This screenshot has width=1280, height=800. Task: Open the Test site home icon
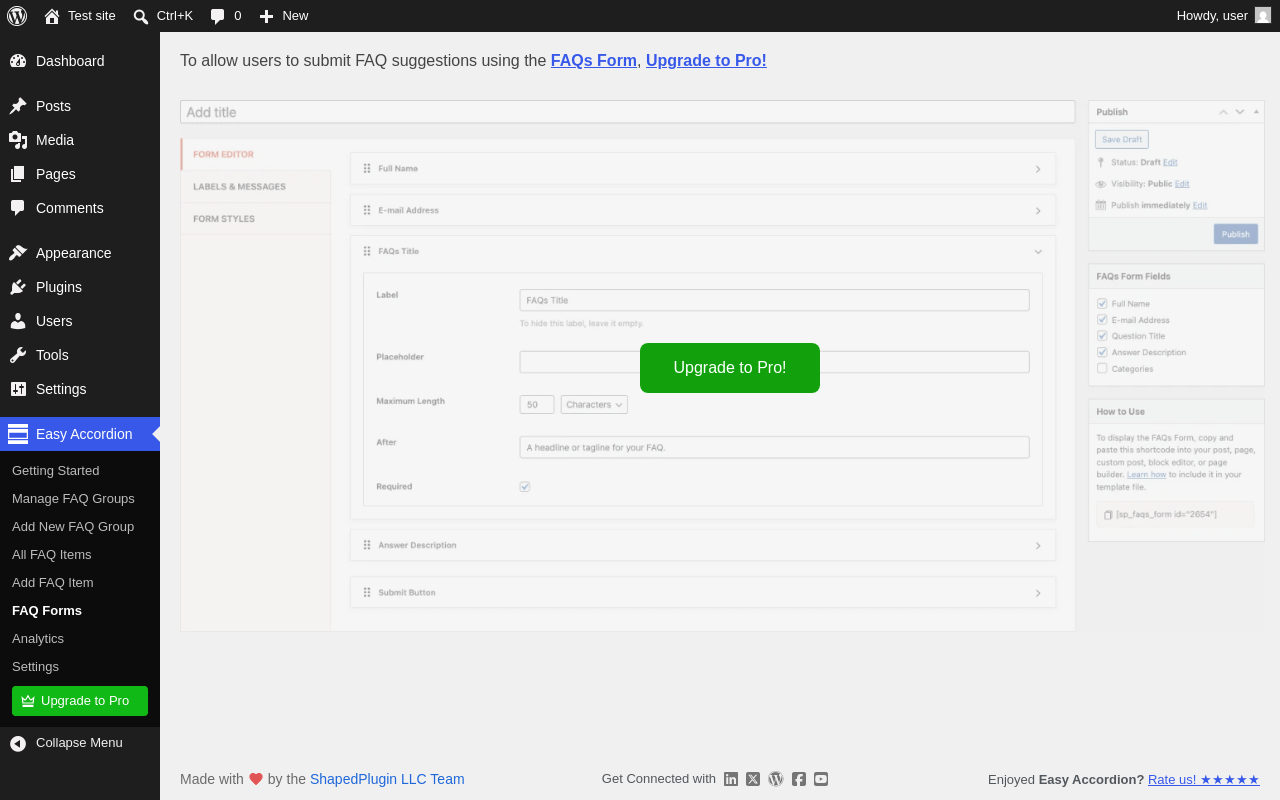[x=52, y=16]
